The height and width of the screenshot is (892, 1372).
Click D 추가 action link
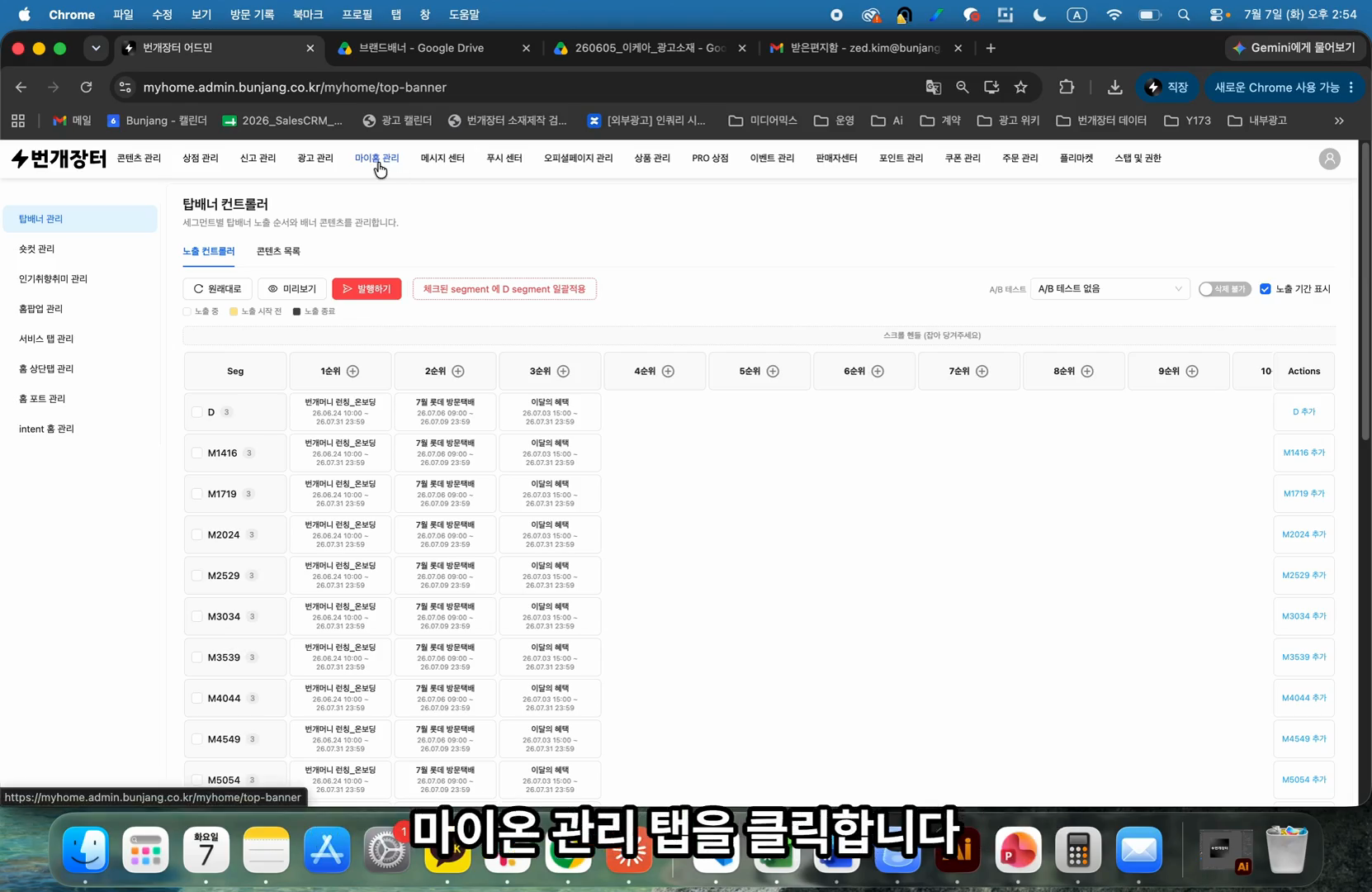pos(1303,411)
